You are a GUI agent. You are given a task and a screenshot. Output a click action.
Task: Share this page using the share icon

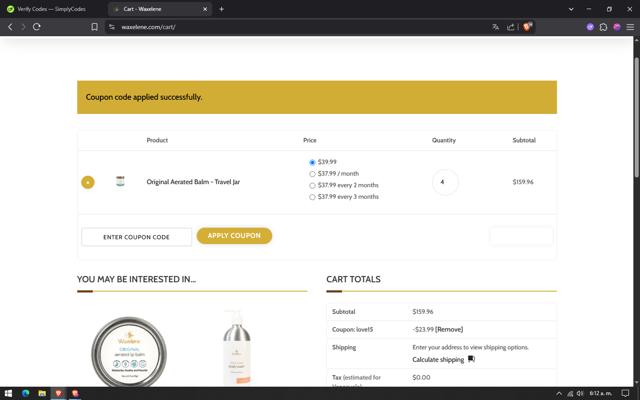pos(510,27)
